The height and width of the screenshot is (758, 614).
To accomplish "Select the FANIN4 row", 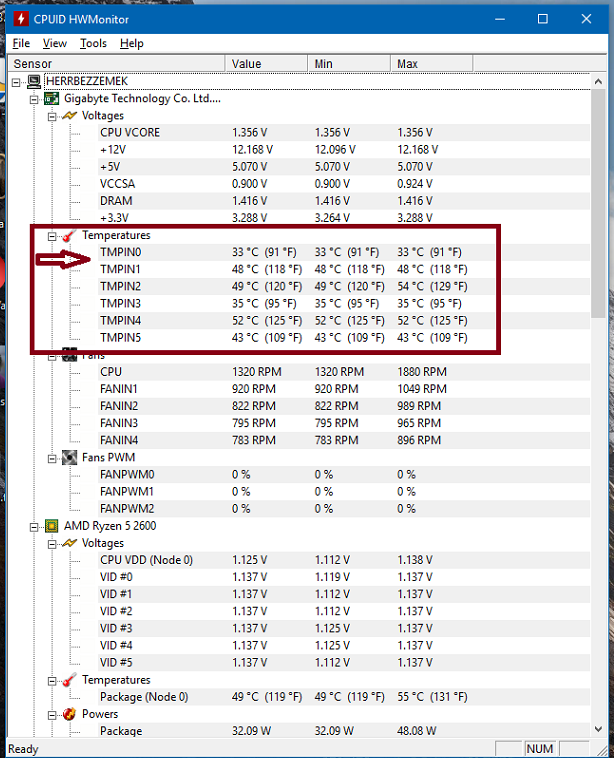I will coord(343,440).
